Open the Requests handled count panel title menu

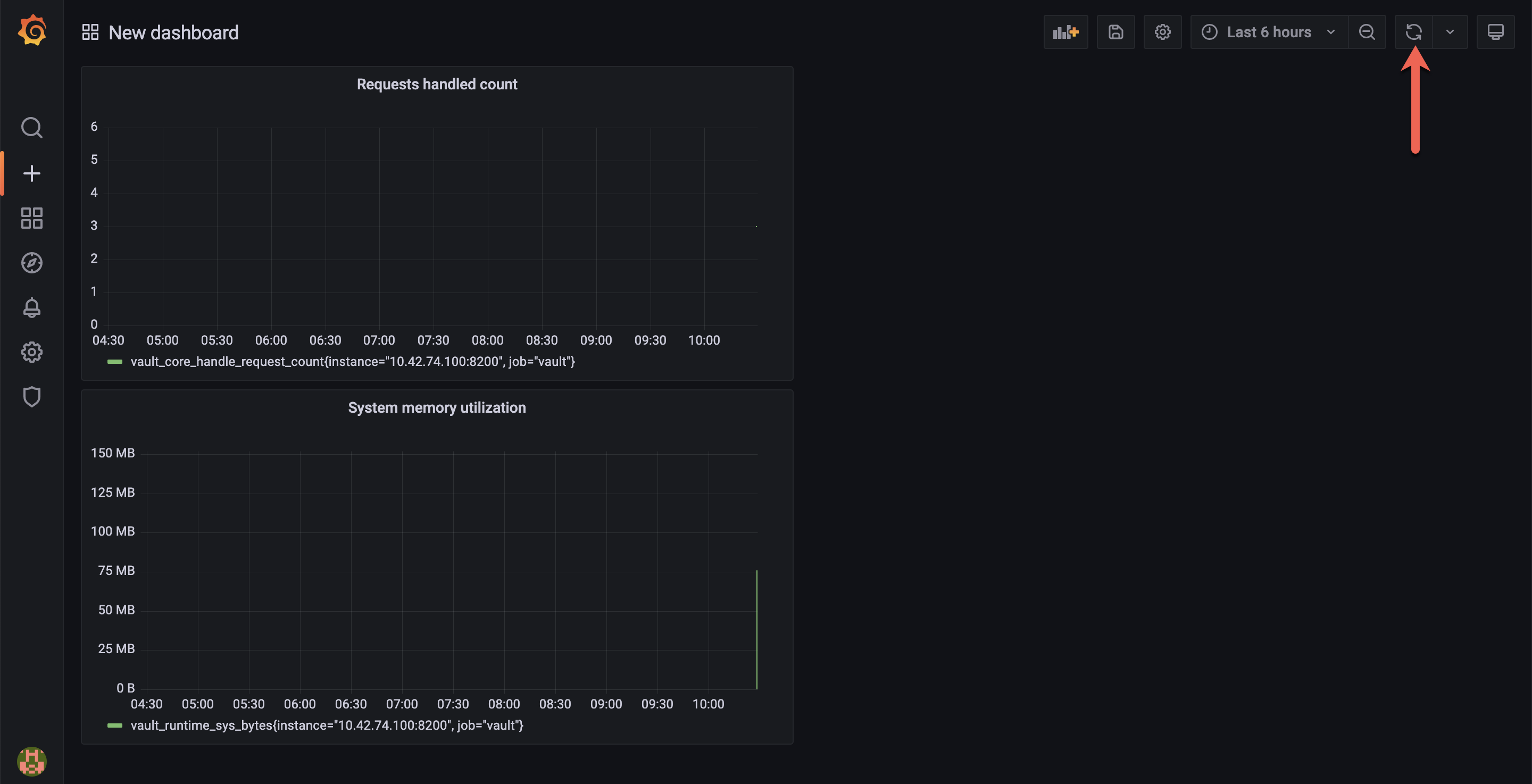(x=437, y=85)
